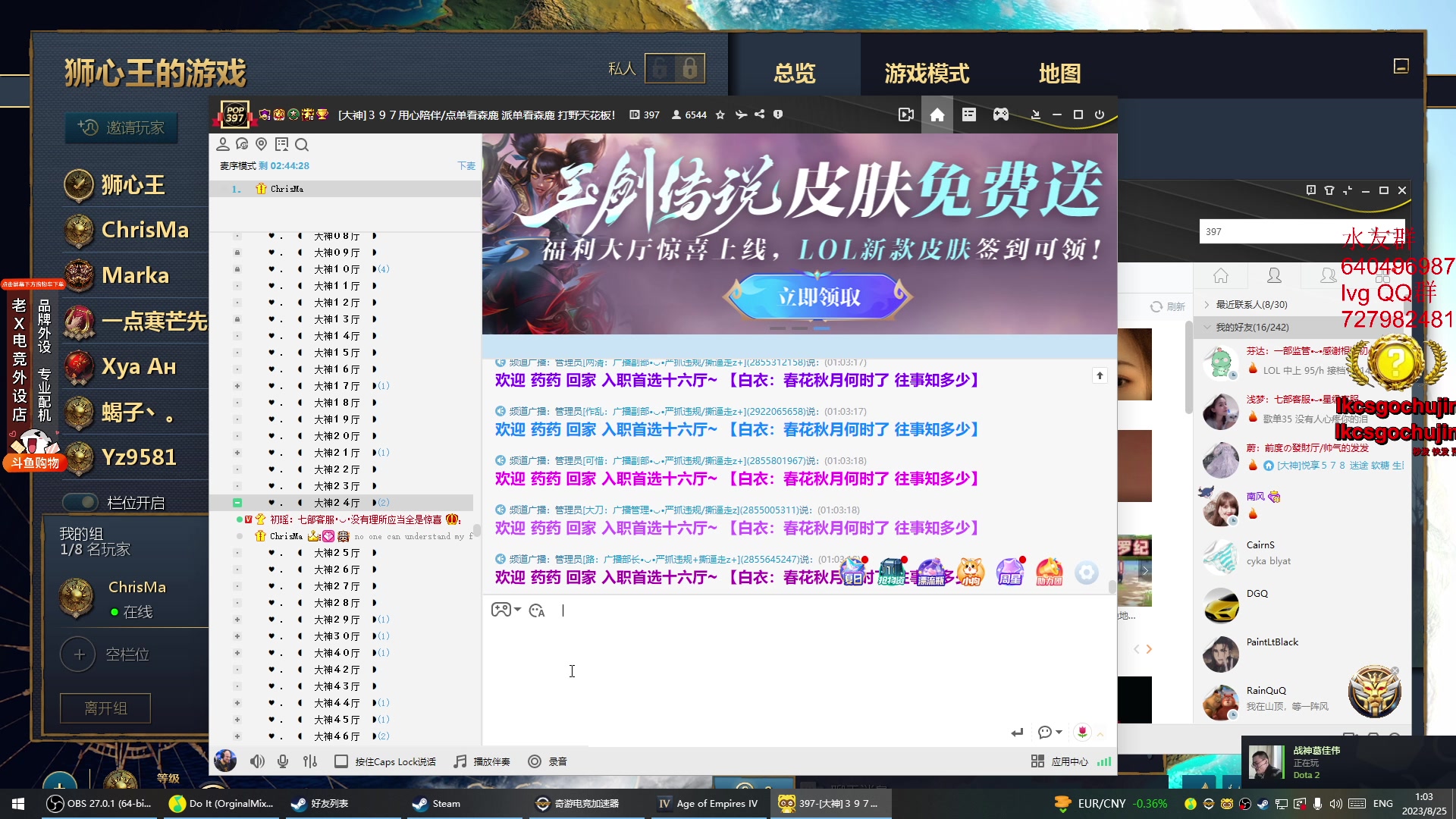This screenshot has height=819, width=1456.
Task: Switch to the 总览 tab
Action: [x=795, y=74]
